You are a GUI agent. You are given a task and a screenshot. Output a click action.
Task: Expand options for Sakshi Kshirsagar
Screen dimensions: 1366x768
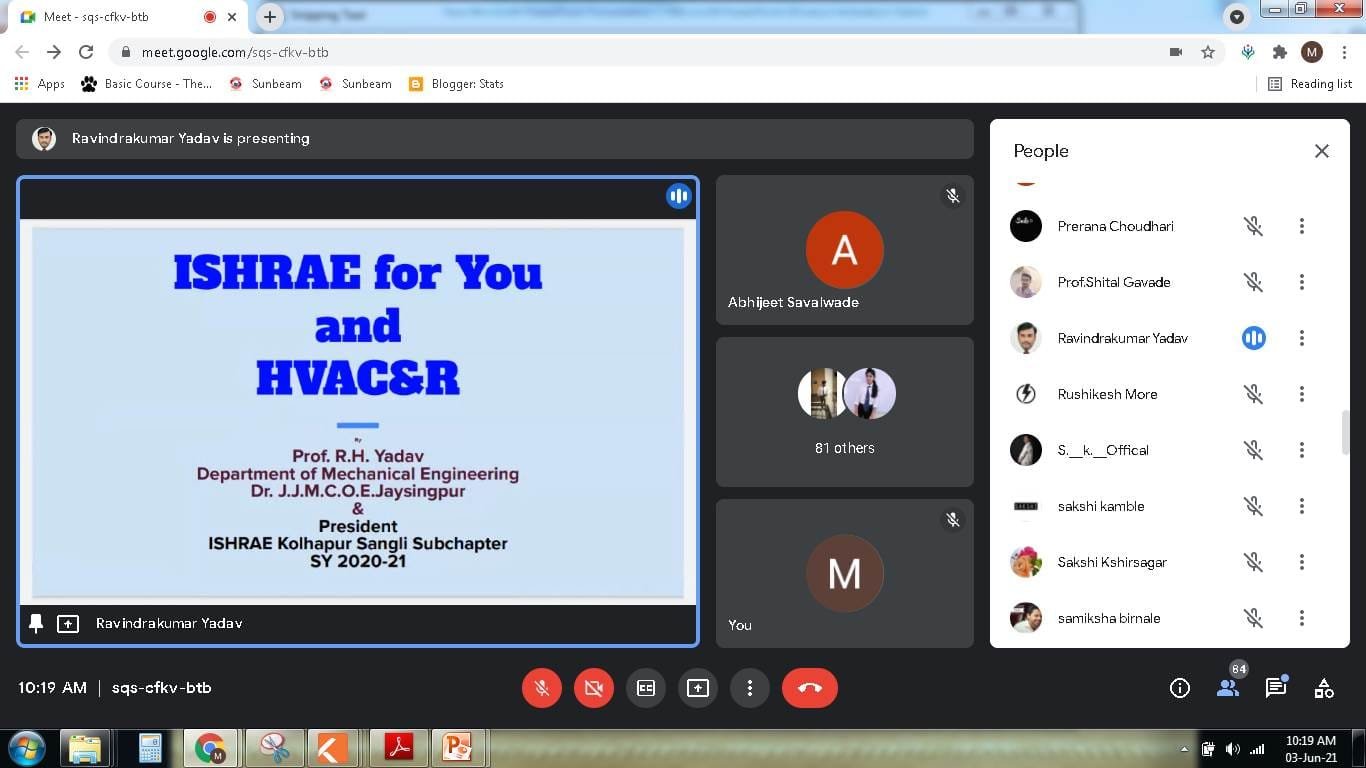(1301, 562)
